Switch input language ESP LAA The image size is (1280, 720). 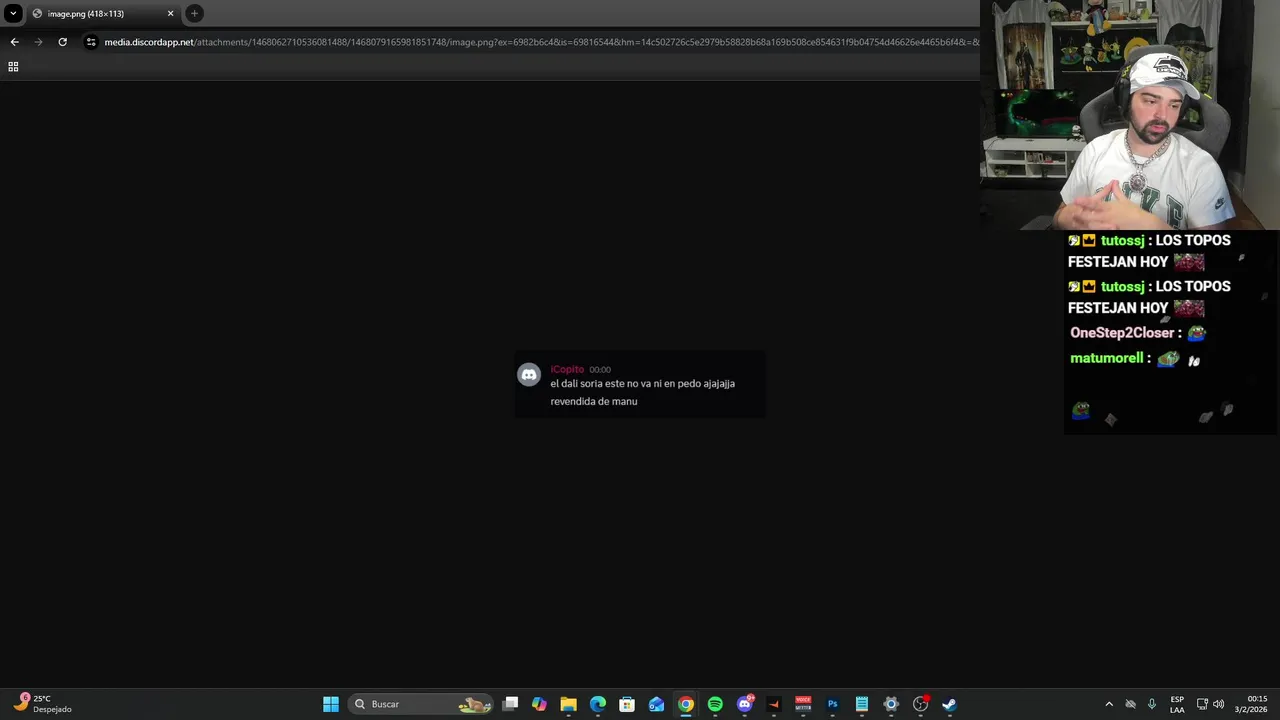pyautogui.click(x=1177, y=704)
